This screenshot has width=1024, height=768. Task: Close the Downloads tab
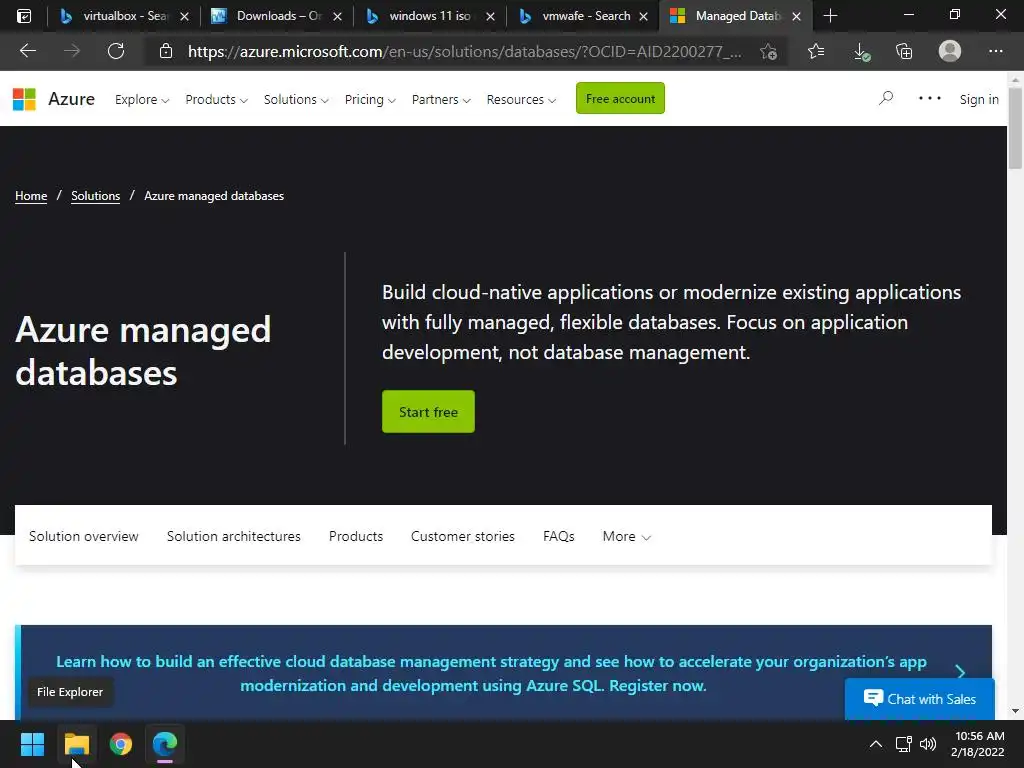click(337, 16)
